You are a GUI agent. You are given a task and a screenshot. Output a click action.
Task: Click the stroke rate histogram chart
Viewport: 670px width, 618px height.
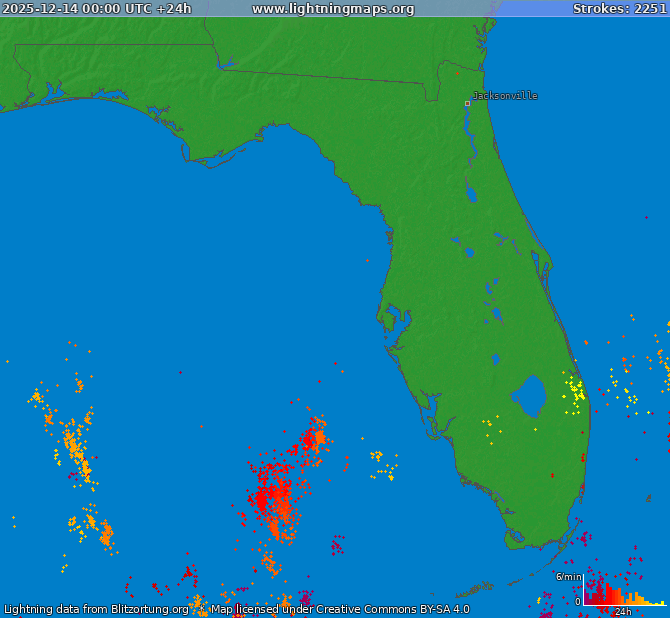click(x=625, y=591)
